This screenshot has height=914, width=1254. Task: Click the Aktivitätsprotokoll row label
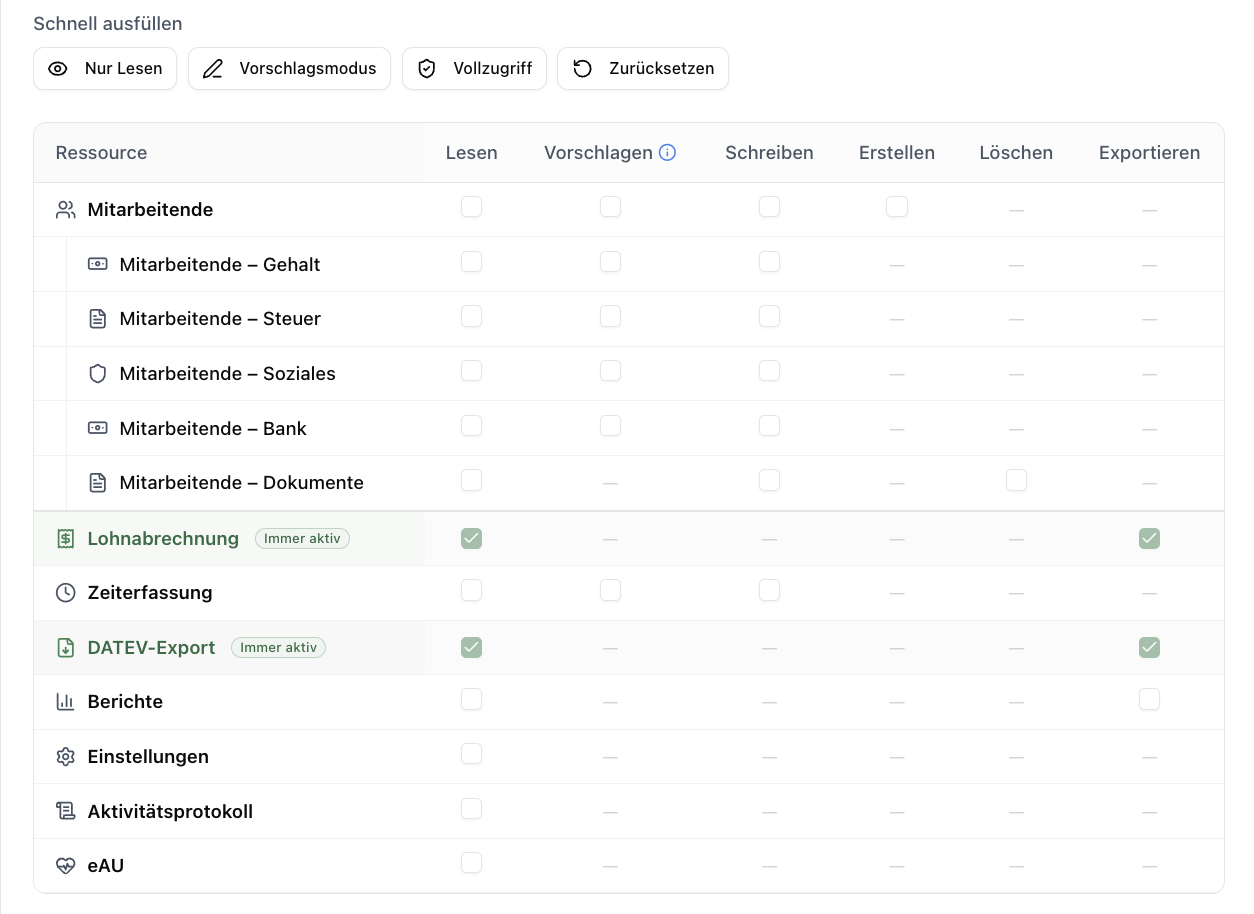(x=170, y=812)
